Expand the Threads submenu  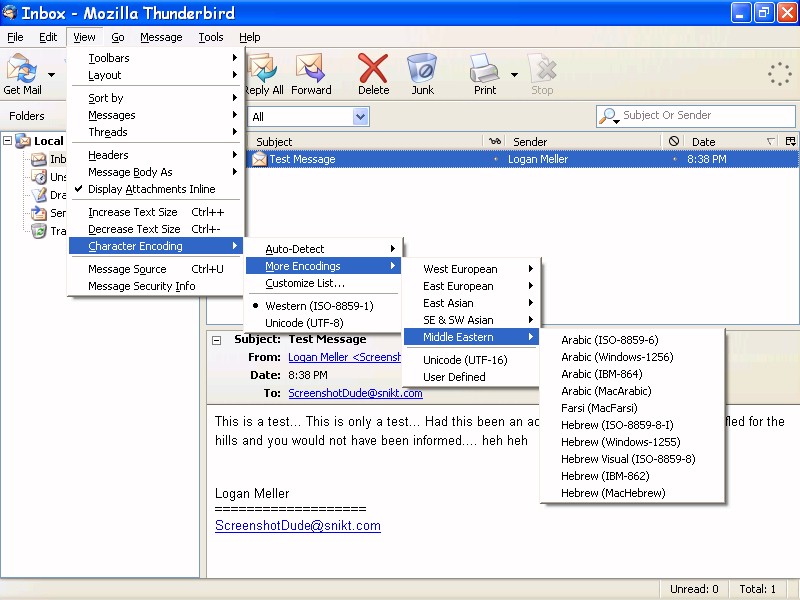(156, 132)
